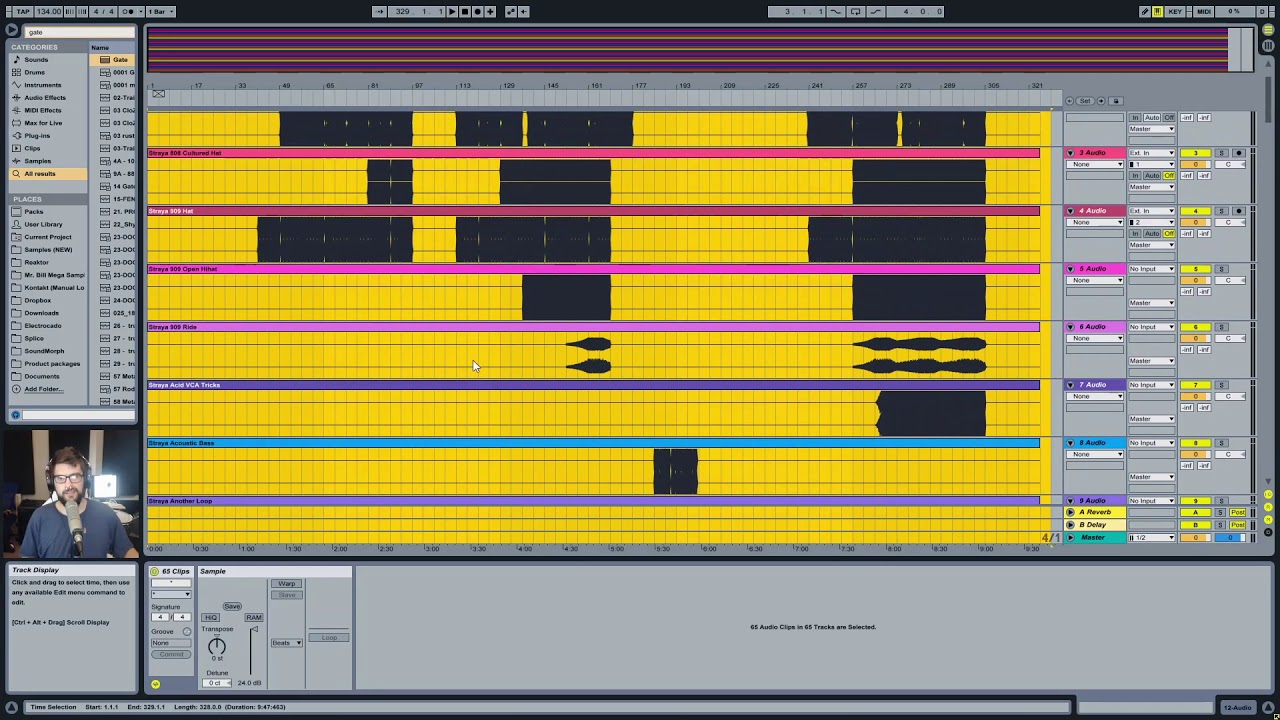This screenshot has height=720, width=1280.
Task: Adjust the clip Transpose knob
Action: pos(217,646)
